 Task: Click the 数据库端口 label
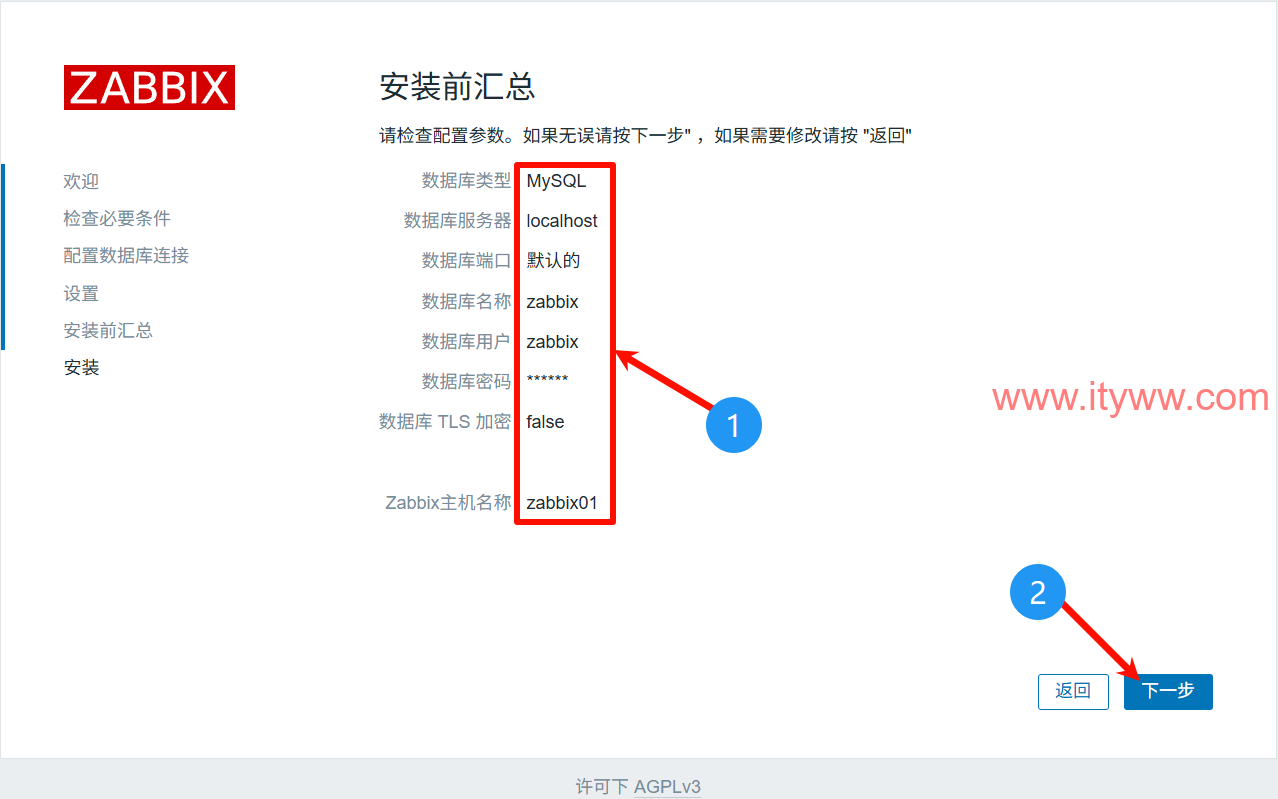coord(466,261)
